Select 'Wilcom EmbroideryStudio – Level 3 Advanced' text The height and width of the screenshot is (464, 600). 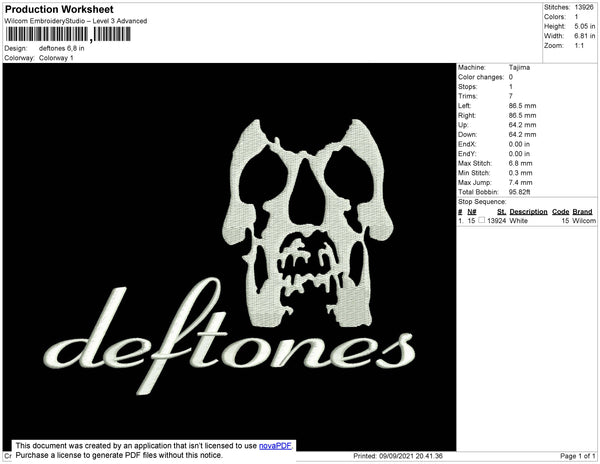point(76,21)
